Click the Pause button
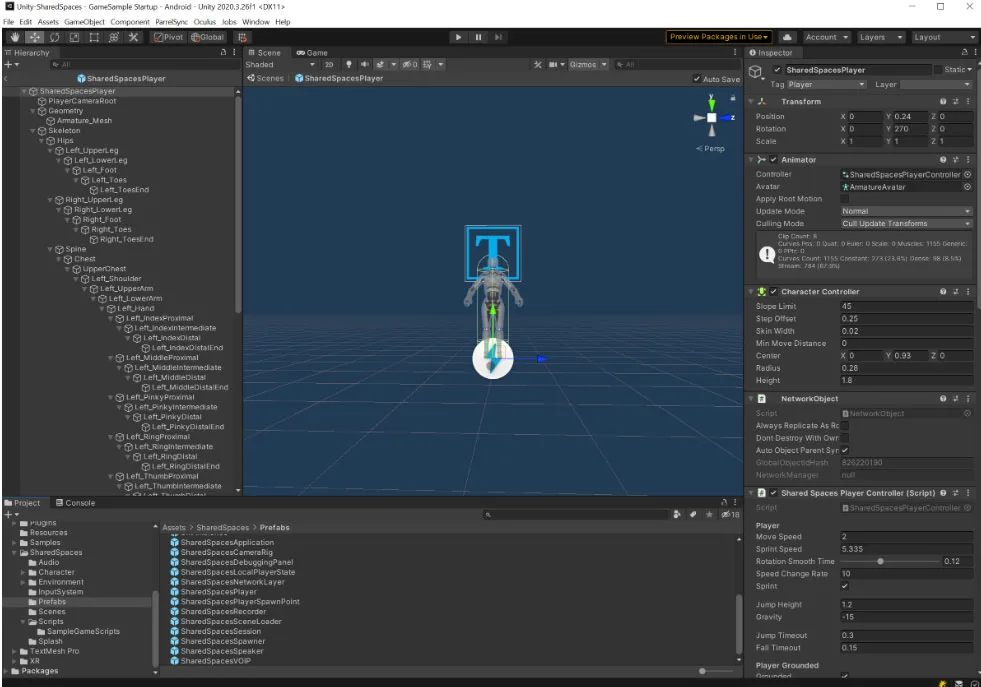The width and height of the screenshot is (981, 687). [478, 38]
